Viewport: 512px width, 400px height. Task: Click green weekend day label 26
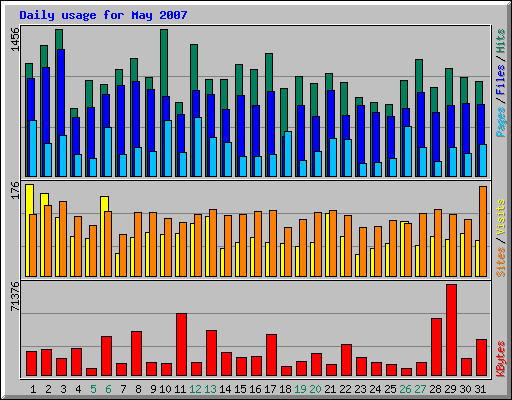point(405,389)
